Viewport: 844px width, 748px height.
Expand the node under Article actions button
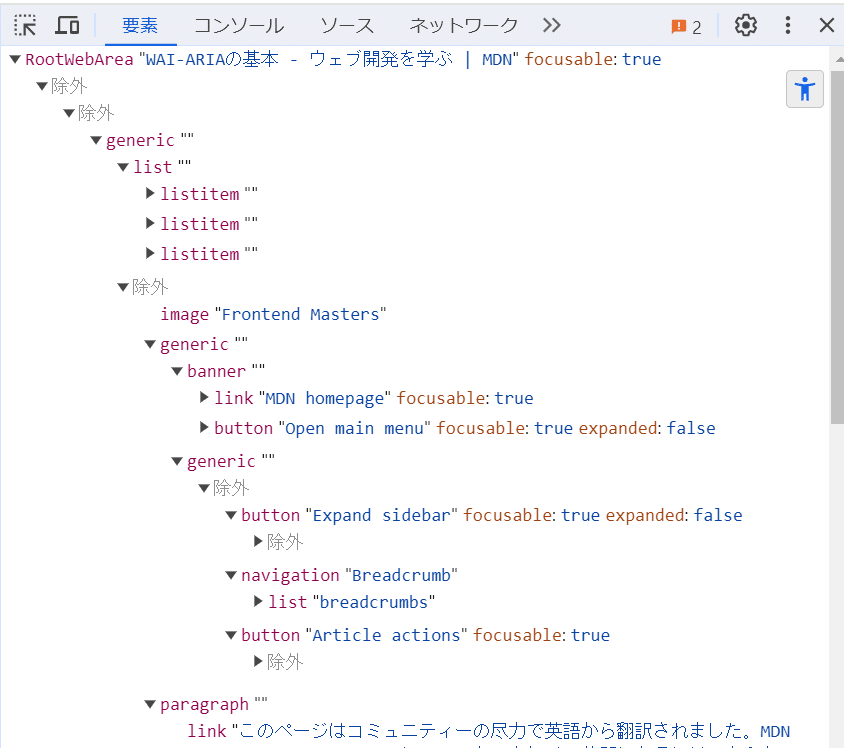point(258,661)
